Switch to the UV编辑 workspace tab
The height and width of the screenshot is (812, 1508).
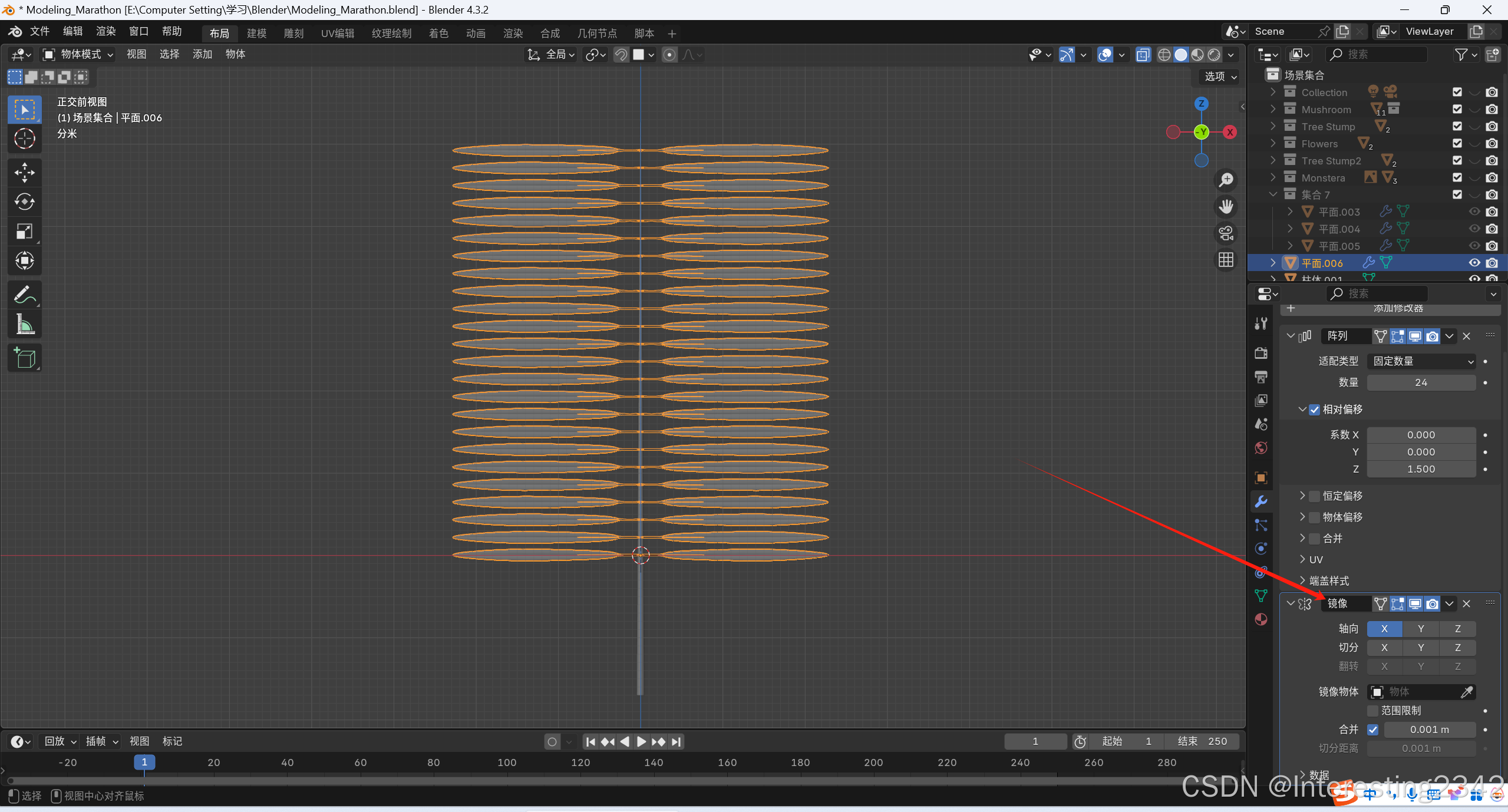(x=337, y=33)
